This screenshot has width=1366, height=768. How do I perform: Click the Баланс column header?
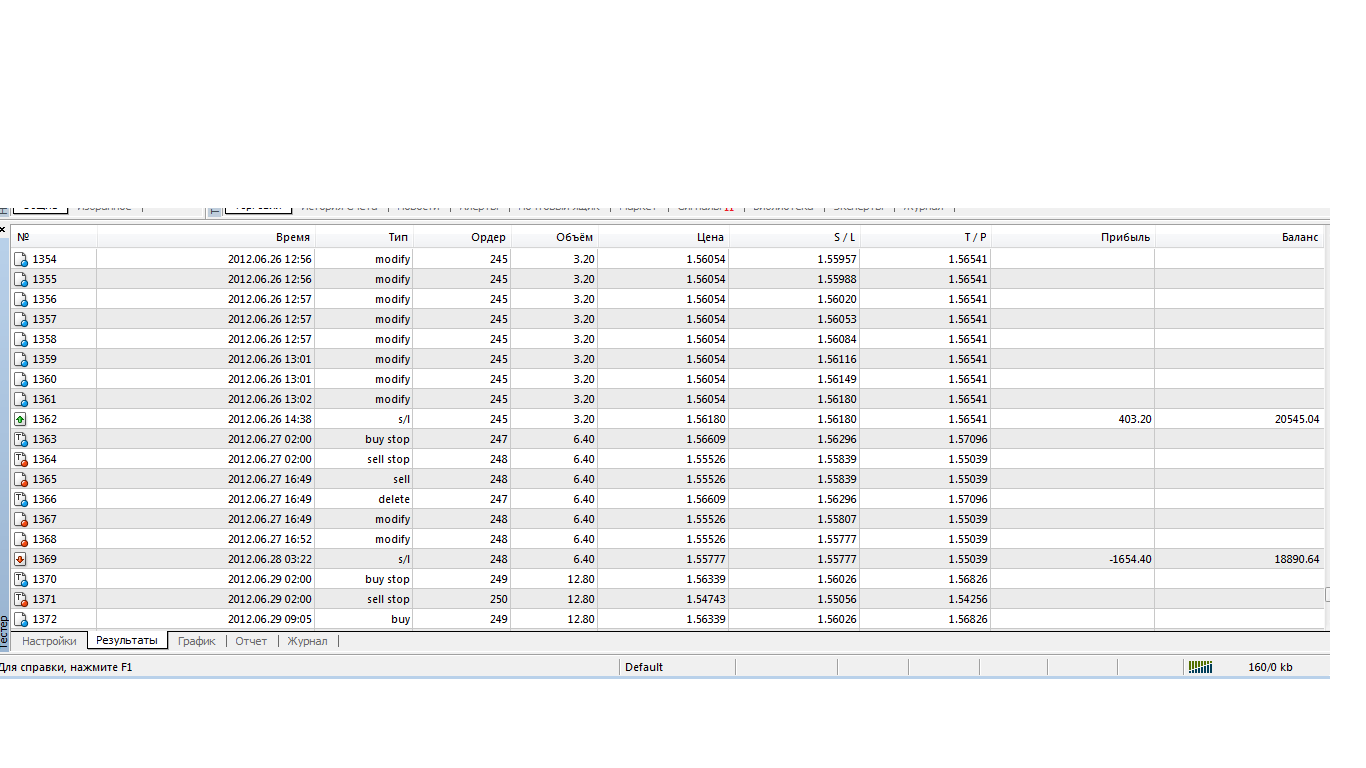point(1240,237)
